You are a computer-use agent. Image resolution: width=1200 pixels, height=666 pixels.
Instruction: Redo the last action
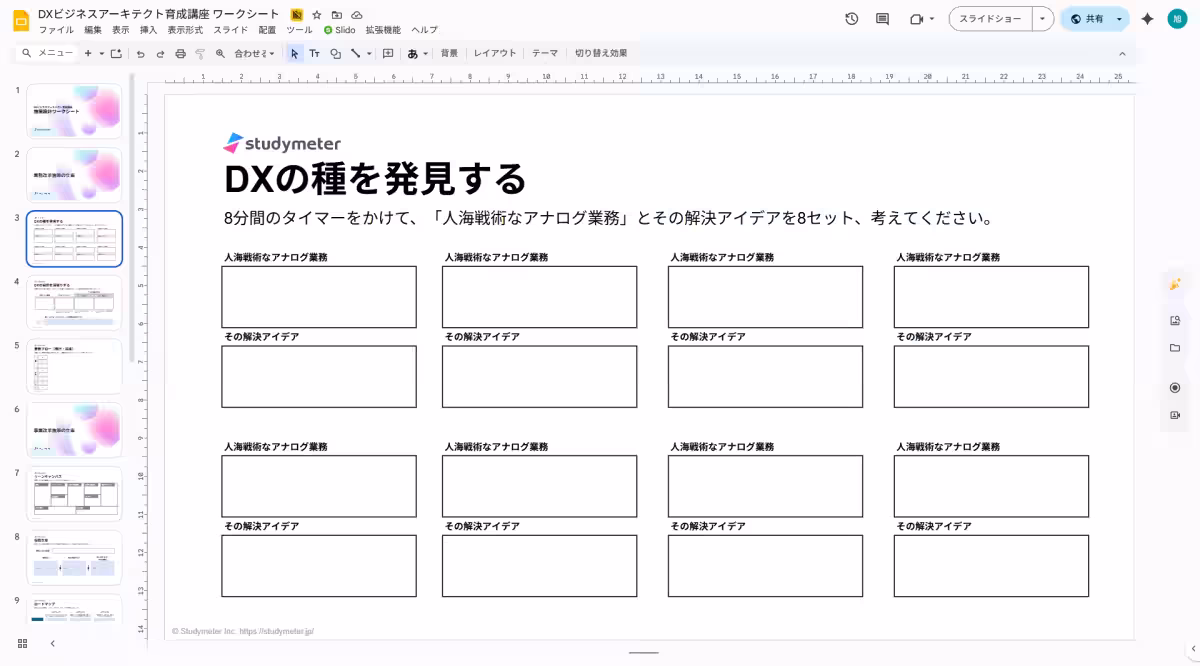(161, 54)
